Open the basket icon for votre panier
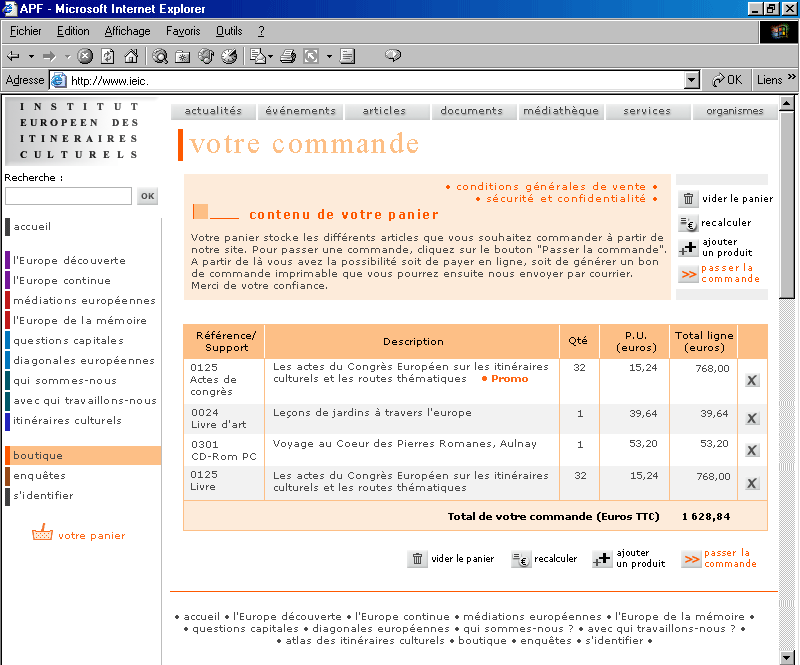This screenshot has height=665, width=800. coord(42,532)
